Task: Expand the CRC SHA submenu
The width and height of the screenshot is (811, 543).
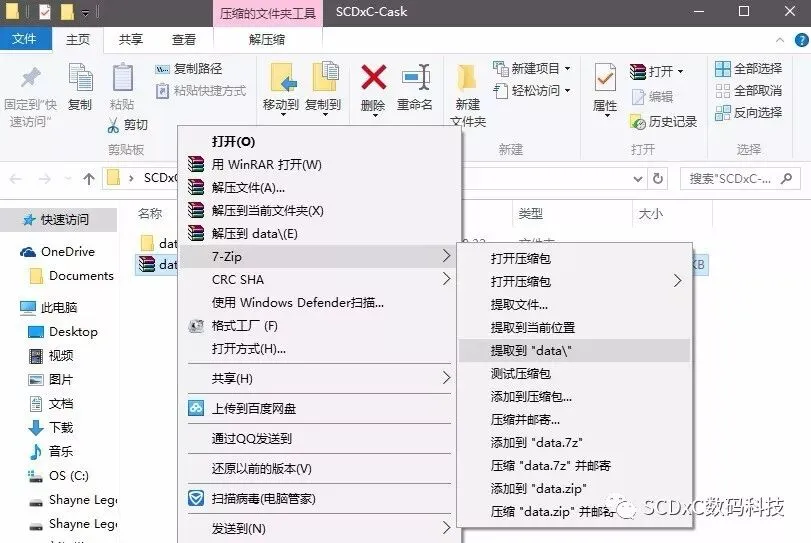Action: pos(319,280)
